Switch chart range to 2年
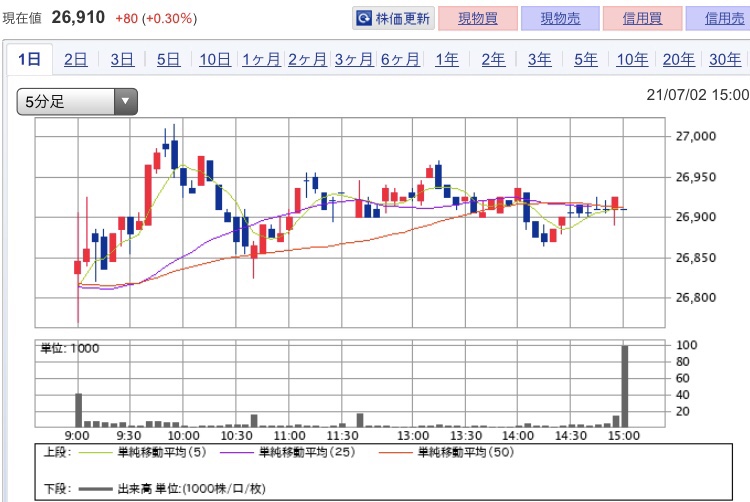The width and height of the screenshot is (750, 502). coord(493,59)
